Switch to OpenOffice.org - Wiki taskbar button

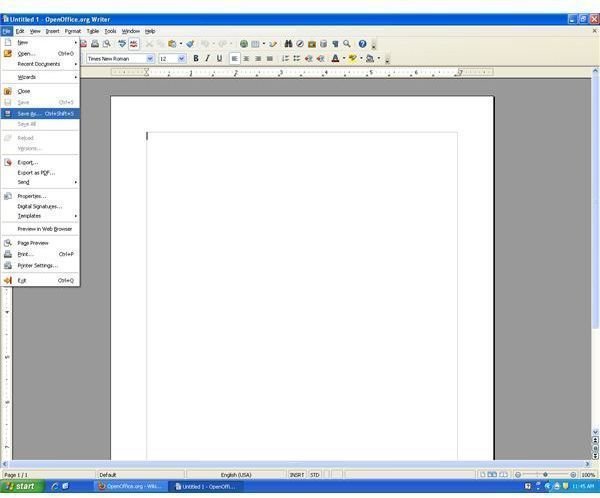click(130, 487)
